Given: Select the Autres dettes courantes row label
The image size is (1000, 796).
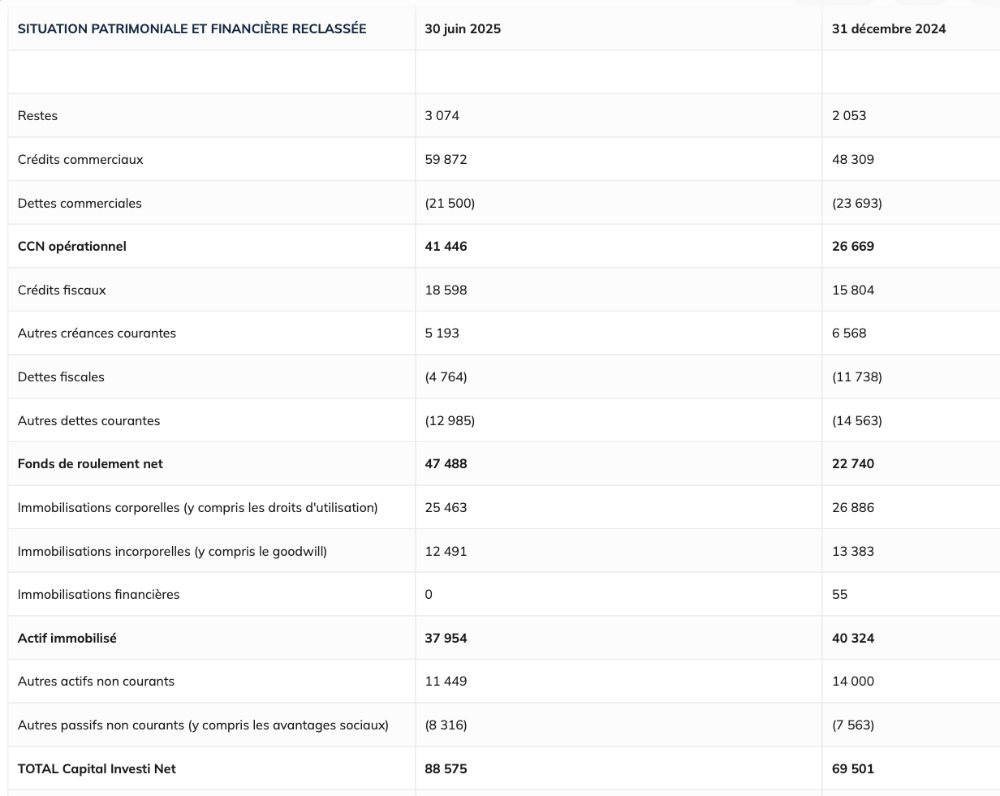Looking at the screenshot, I should pyautogui.click(x=89, y=421).
